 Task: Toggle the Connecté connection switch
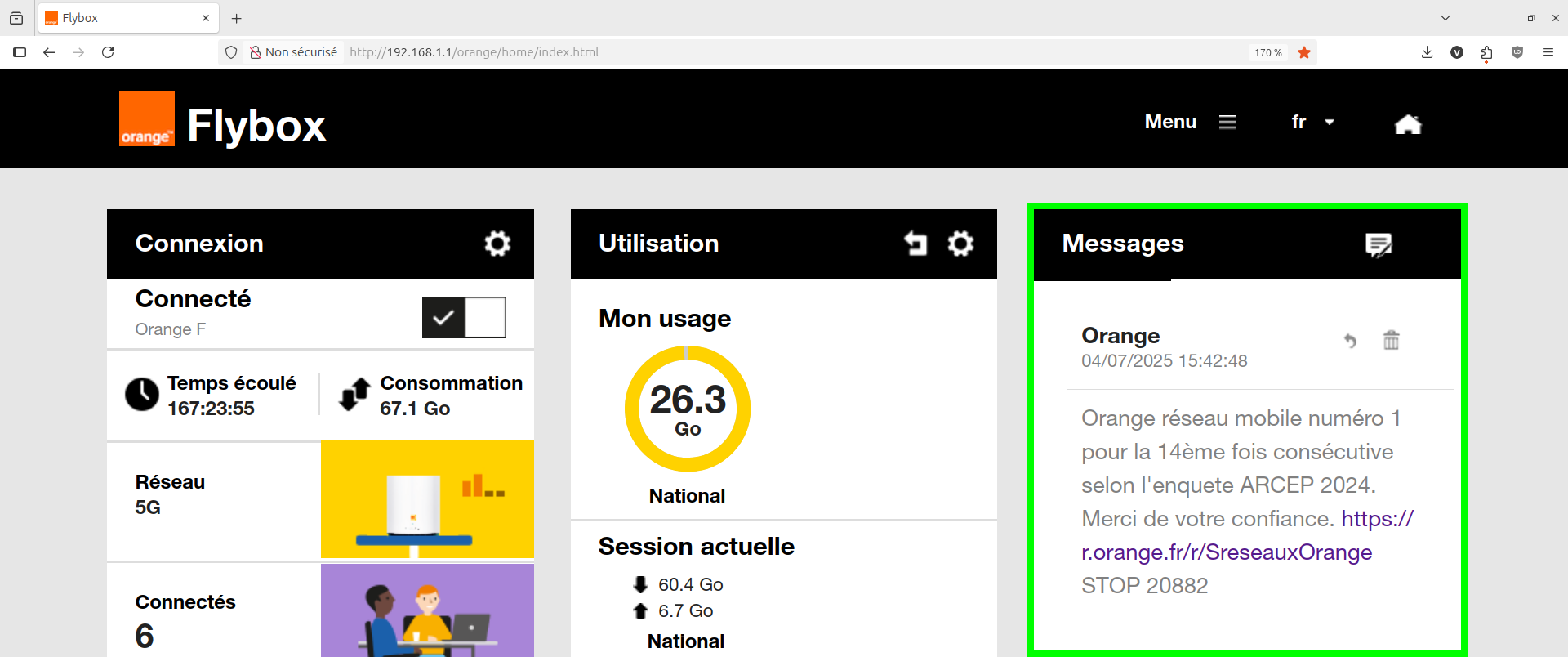coord(464,317)
